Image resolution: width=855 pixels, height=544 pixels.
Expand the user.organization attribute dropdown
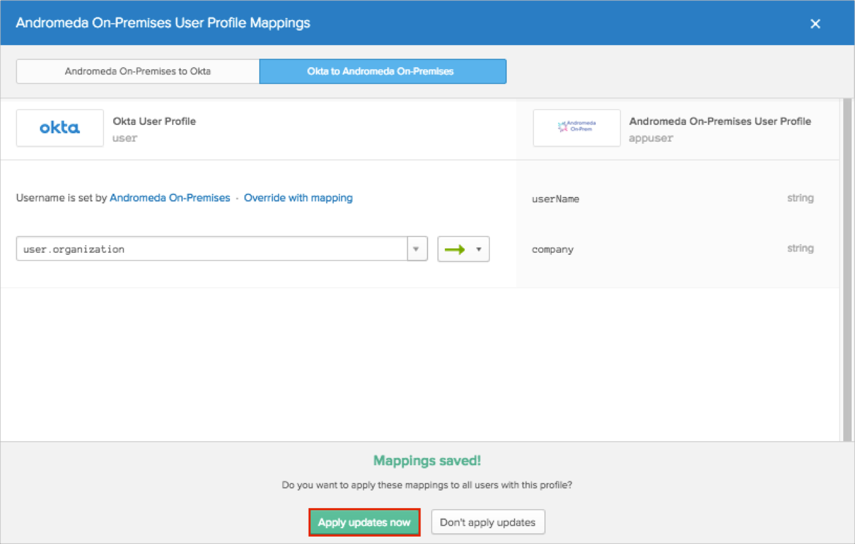(417, 249)
